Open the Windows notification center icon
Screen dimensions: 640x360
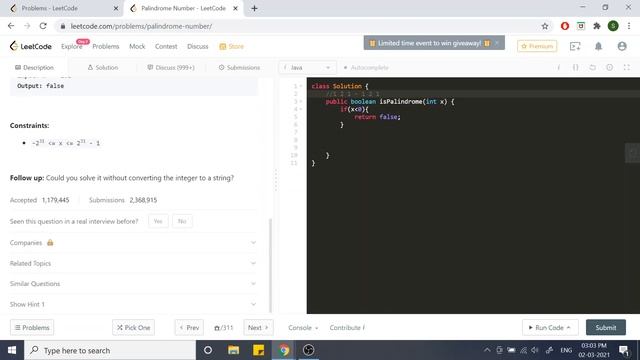(624, 350)
